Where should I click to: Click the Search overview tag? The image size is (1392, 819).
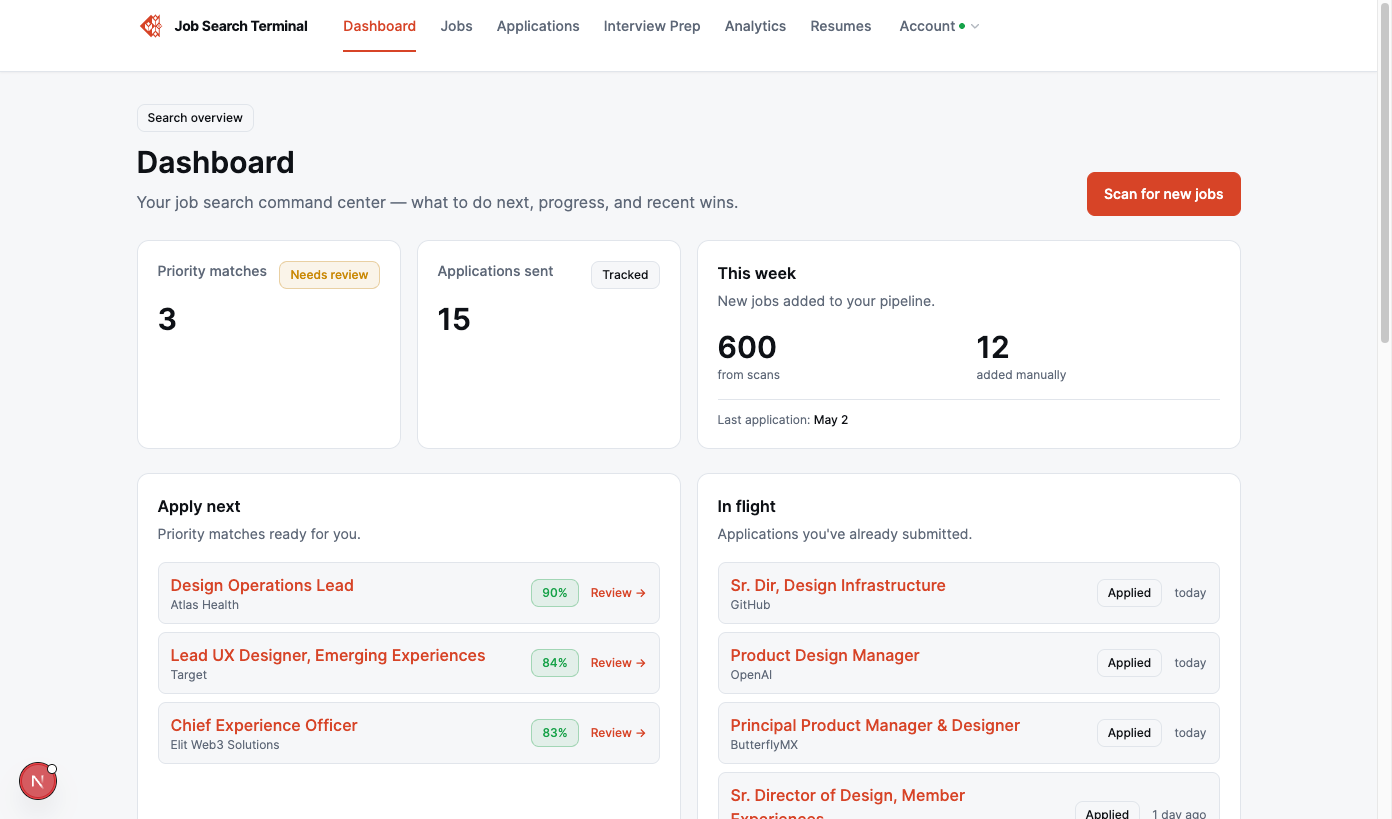click(195, 118)
